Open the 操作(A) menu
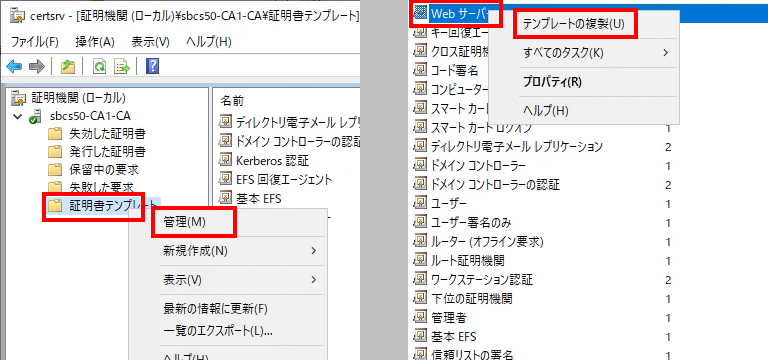The height and width of the screenshot is (360, 768). 95,42
